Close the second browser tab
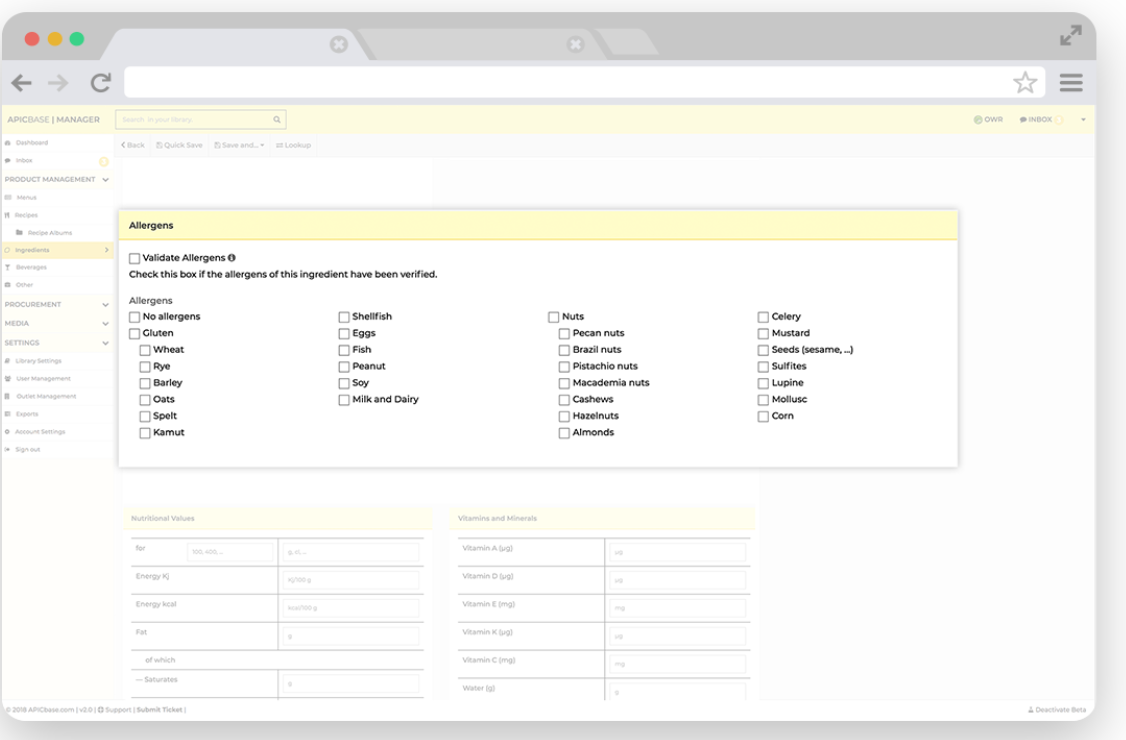This screenshot has height=740, width=1126. (x=575, y=45)
